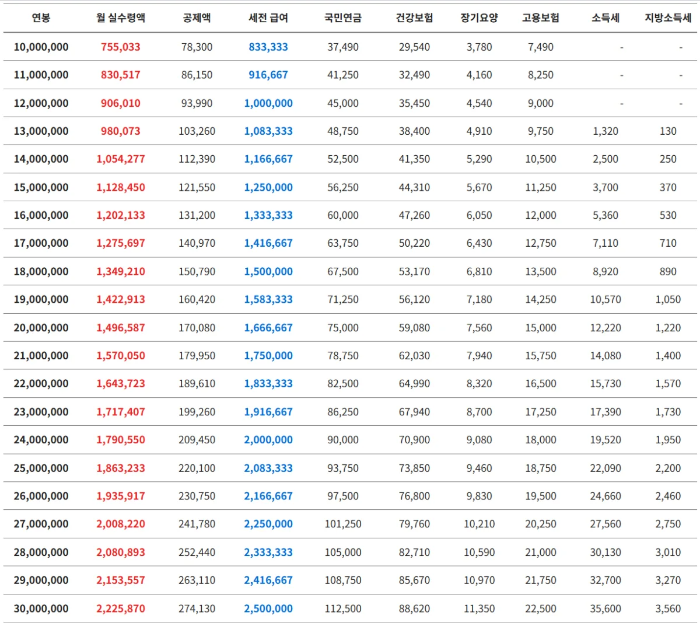The image size is (700, 624).
Task: Select health insurance value 44,310
Action: 414,187
